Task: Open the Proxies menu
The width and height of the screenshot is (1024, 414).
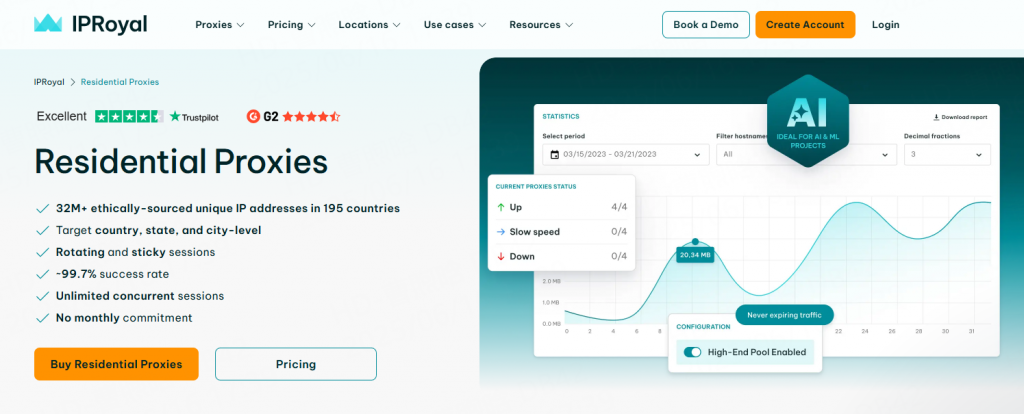Action: [219, 25]
